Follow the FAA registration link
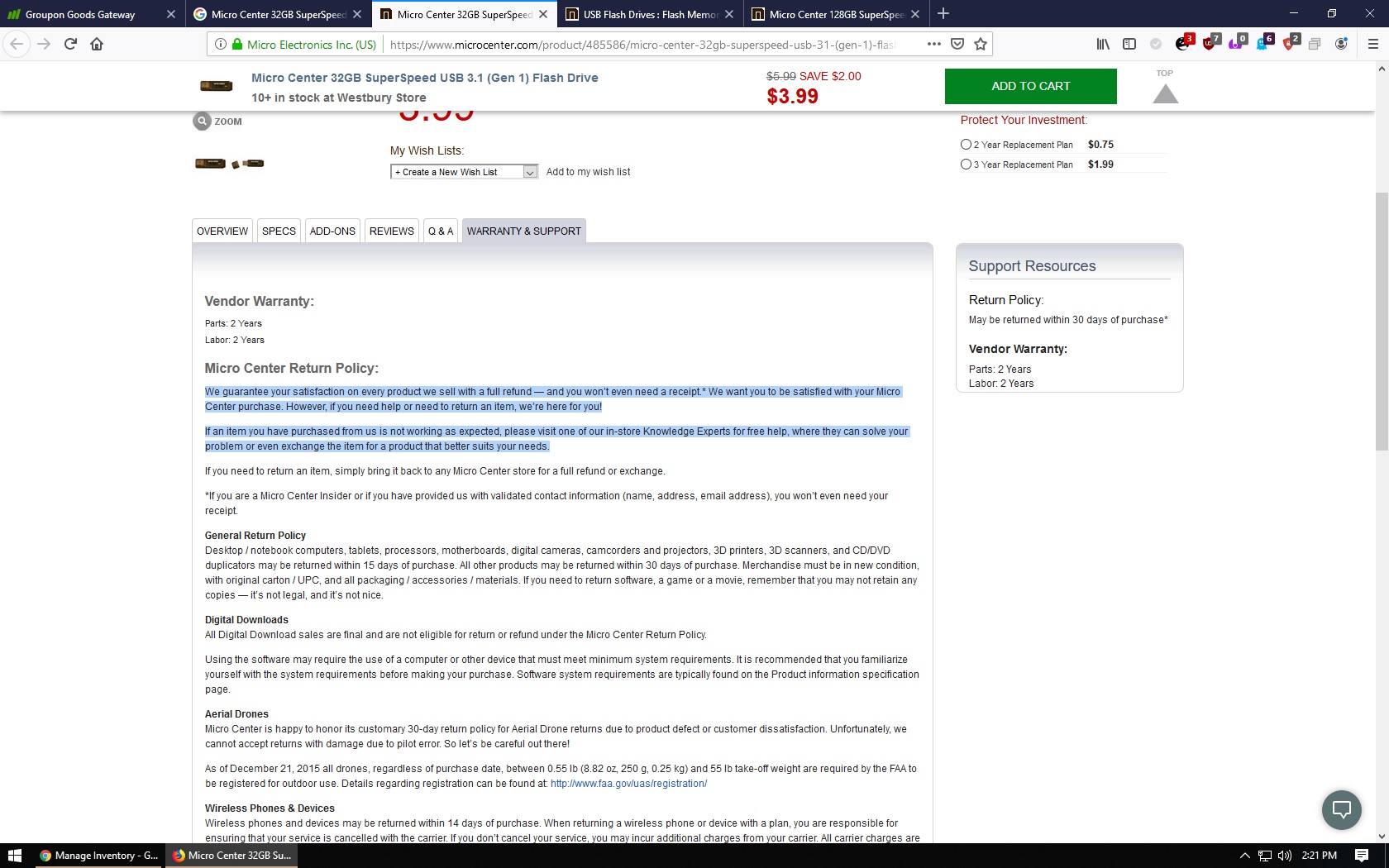This screenshot has width=1389, height=868. [628, 784]
